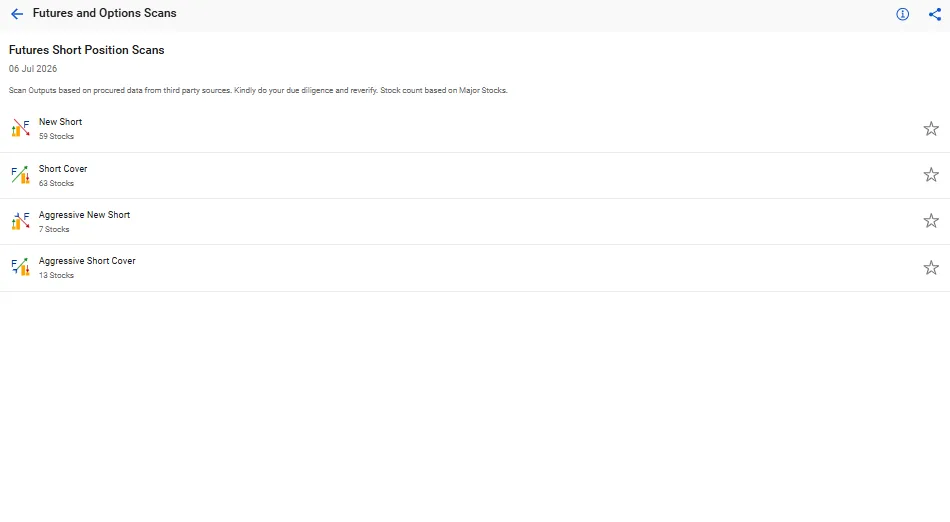Star the Aggressive Short Cover scan
950x522 pixels.
coord(931,267)
